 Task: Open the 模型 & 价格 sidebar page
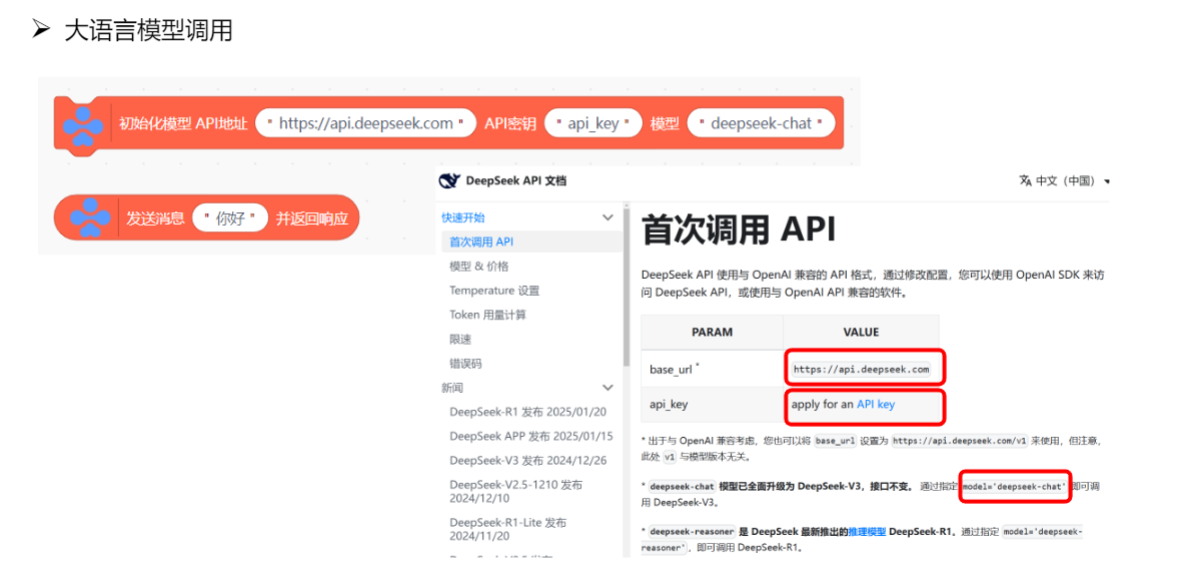(479, 266)
